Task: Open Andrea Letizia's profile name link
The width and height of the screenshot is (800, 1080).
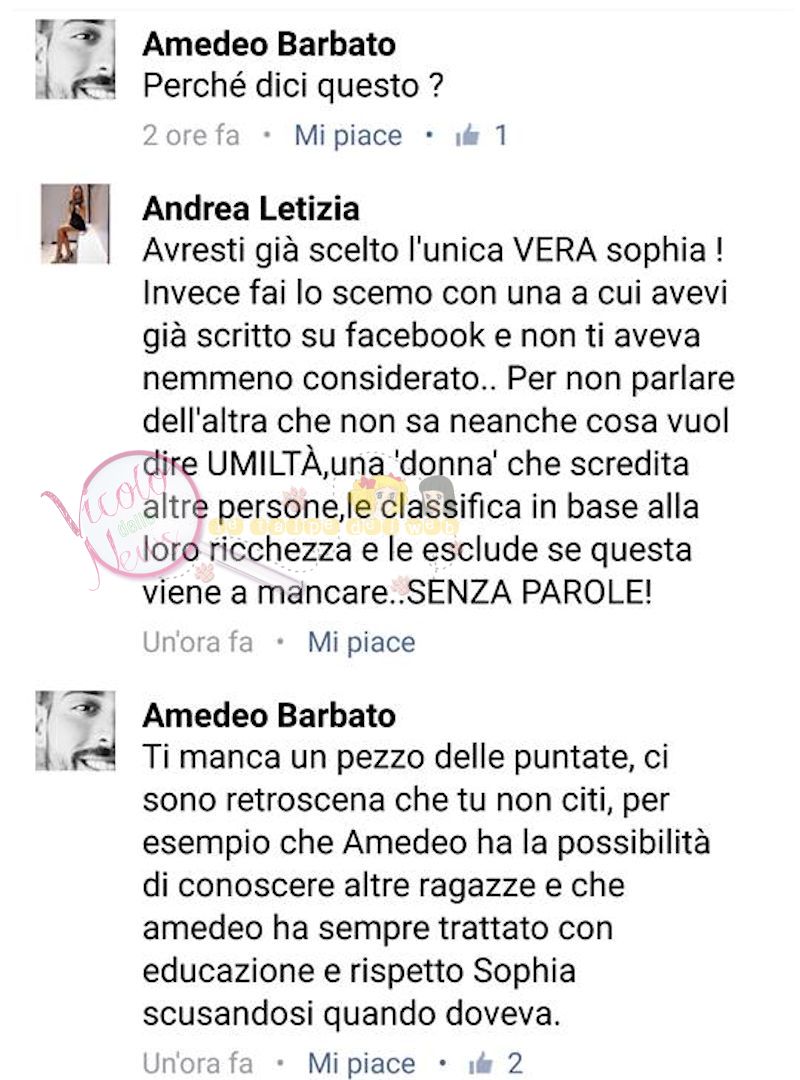Action: (x=251, y=209)
